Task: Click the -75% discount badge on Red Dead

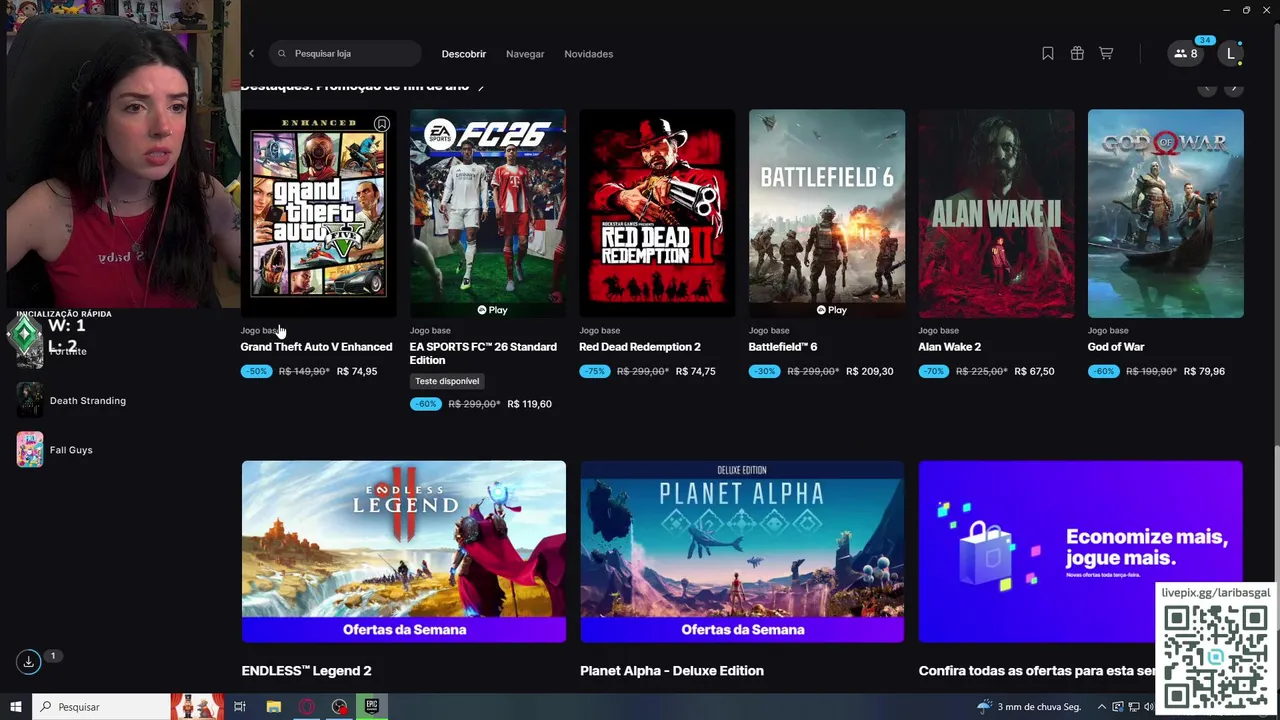Action: tap(595, 371)
